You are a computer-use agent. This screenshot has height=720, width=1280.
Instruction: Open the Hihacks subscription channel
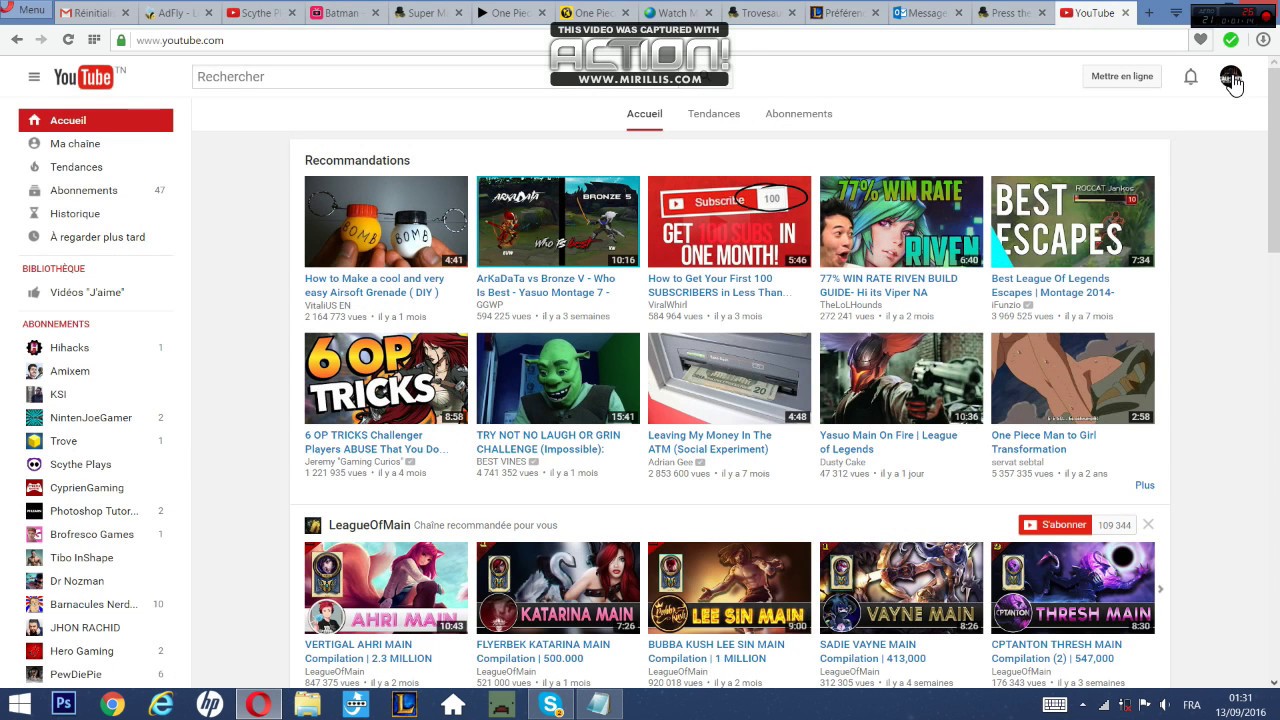(70, 347)
